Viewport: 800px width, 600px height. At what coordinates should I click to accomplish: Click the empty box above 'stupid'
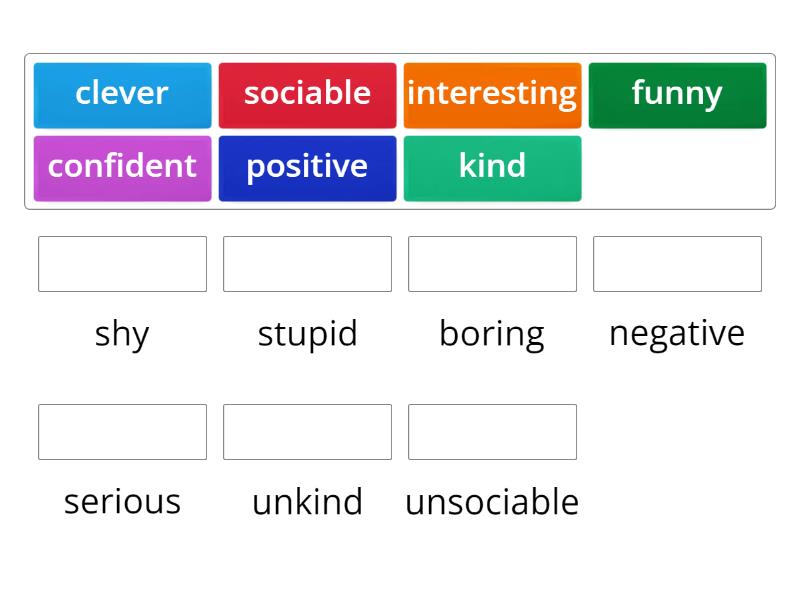click(307, 264)
